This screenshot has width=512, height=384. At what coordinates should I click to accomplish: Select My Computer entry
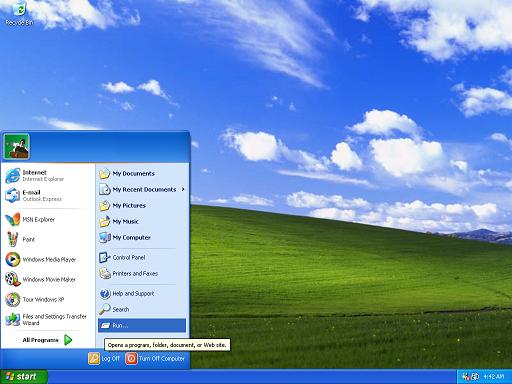142,238
